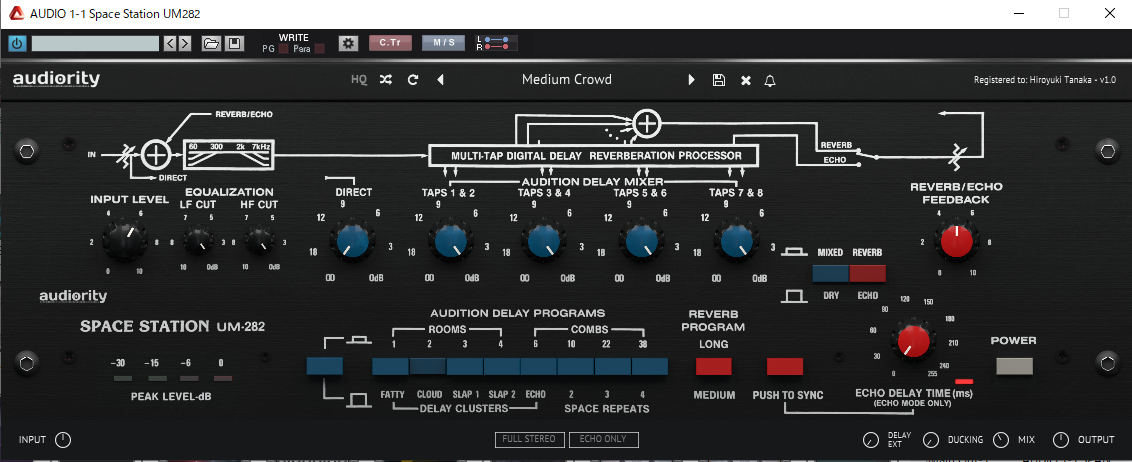The image size is (1132, 462).
Task: Click the bottom INPUT trim knob
Action: pos(63,440)
